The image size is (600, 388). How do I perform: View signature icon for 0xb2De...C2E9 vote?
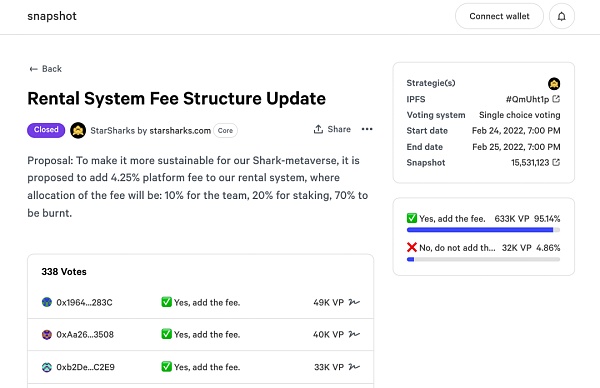[354, 367]
